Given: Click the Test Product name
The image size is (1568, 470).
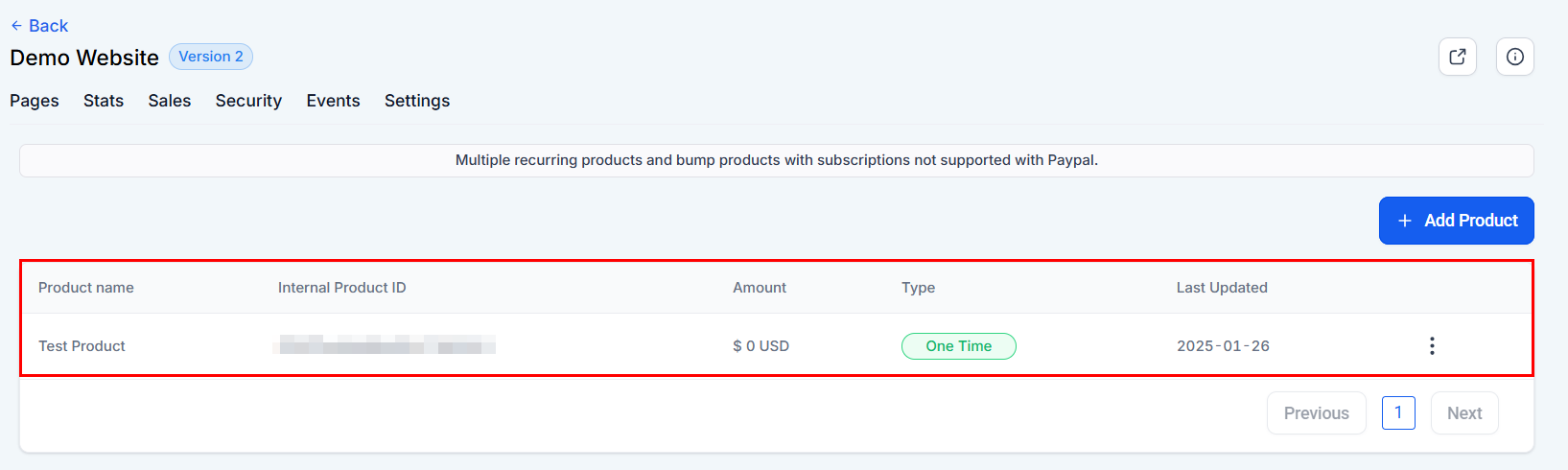Looking at the screenshot, I should point(82,346).
